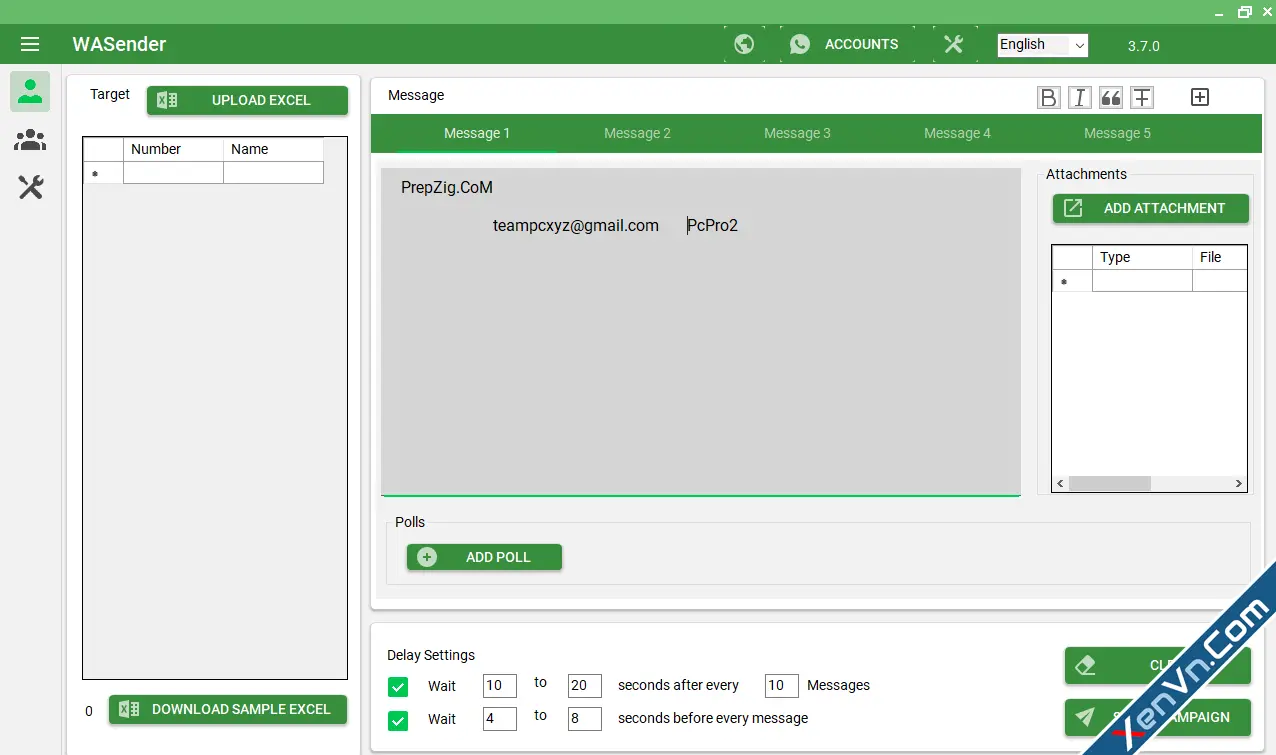Switch to the Message 4 tab
This screenshot has height=755, width=1276.
click(x=957, y=133)
